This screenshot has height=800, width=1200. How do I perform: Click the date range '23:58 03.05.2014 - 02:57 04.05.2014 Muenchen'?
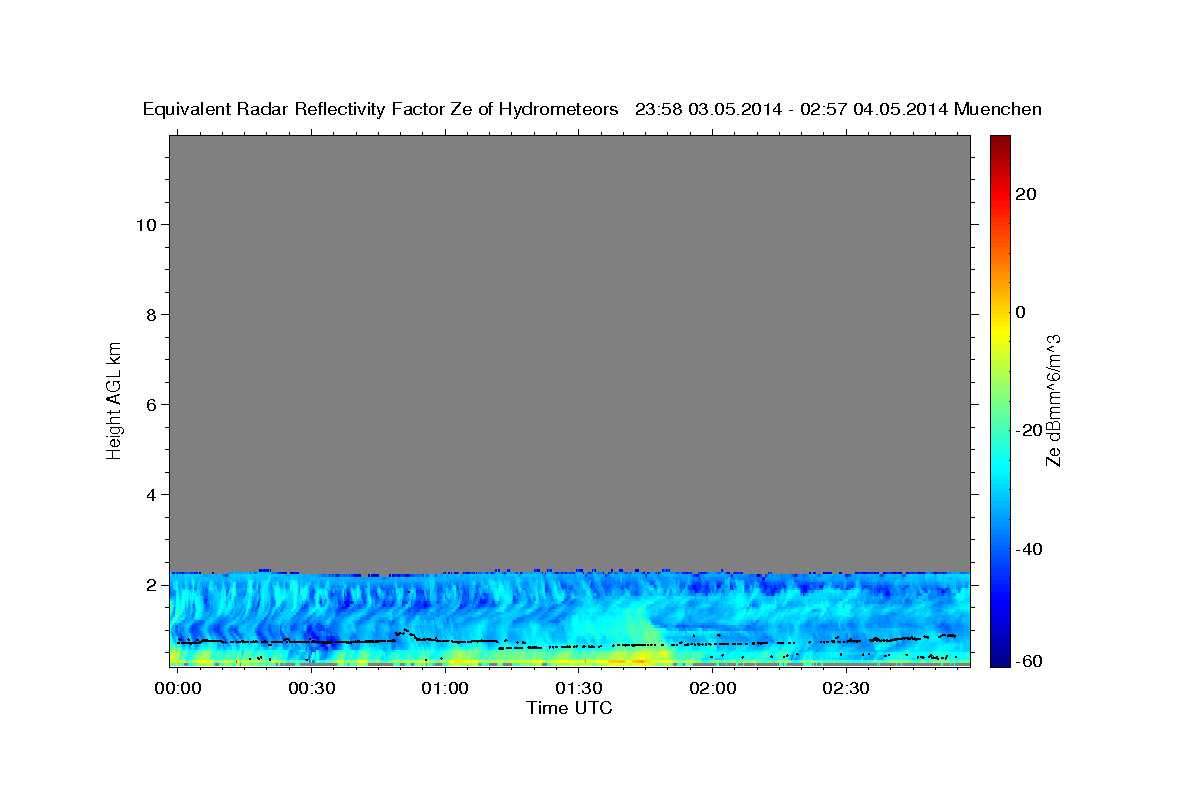click(x=838, y=110)
